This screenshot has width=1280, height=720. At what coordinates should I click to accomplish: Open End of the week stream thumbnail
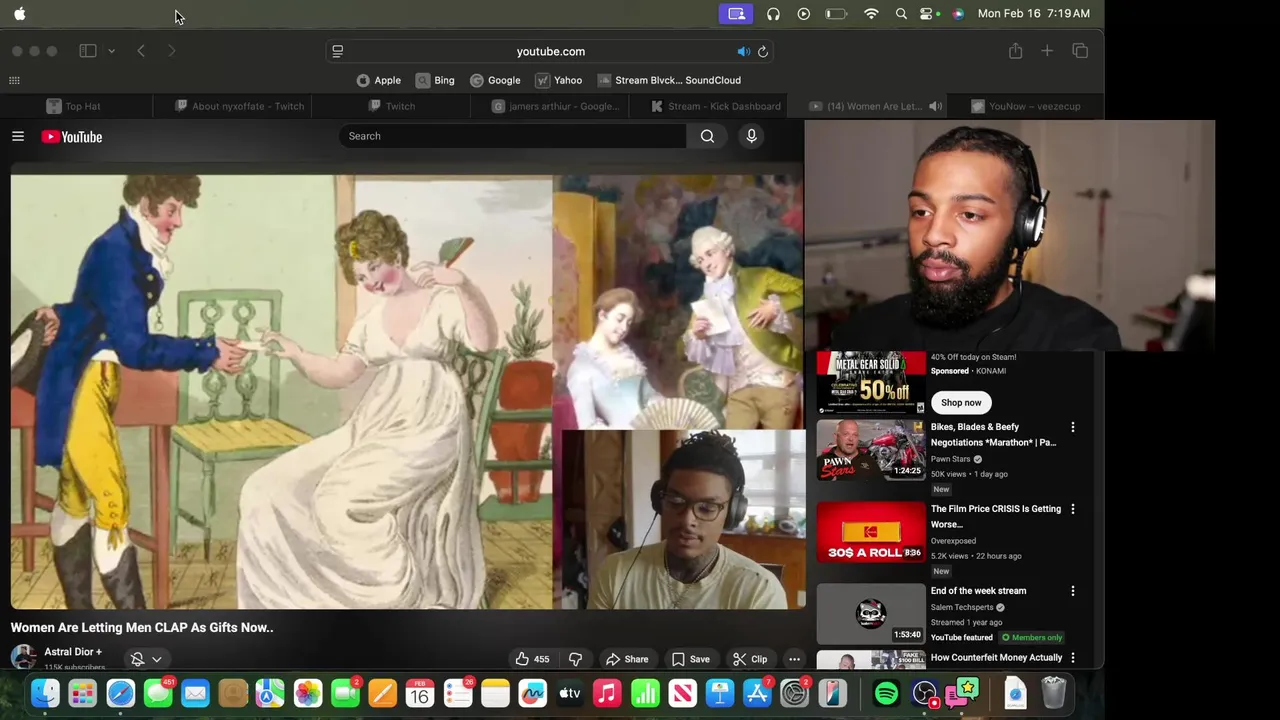(871, 614)
